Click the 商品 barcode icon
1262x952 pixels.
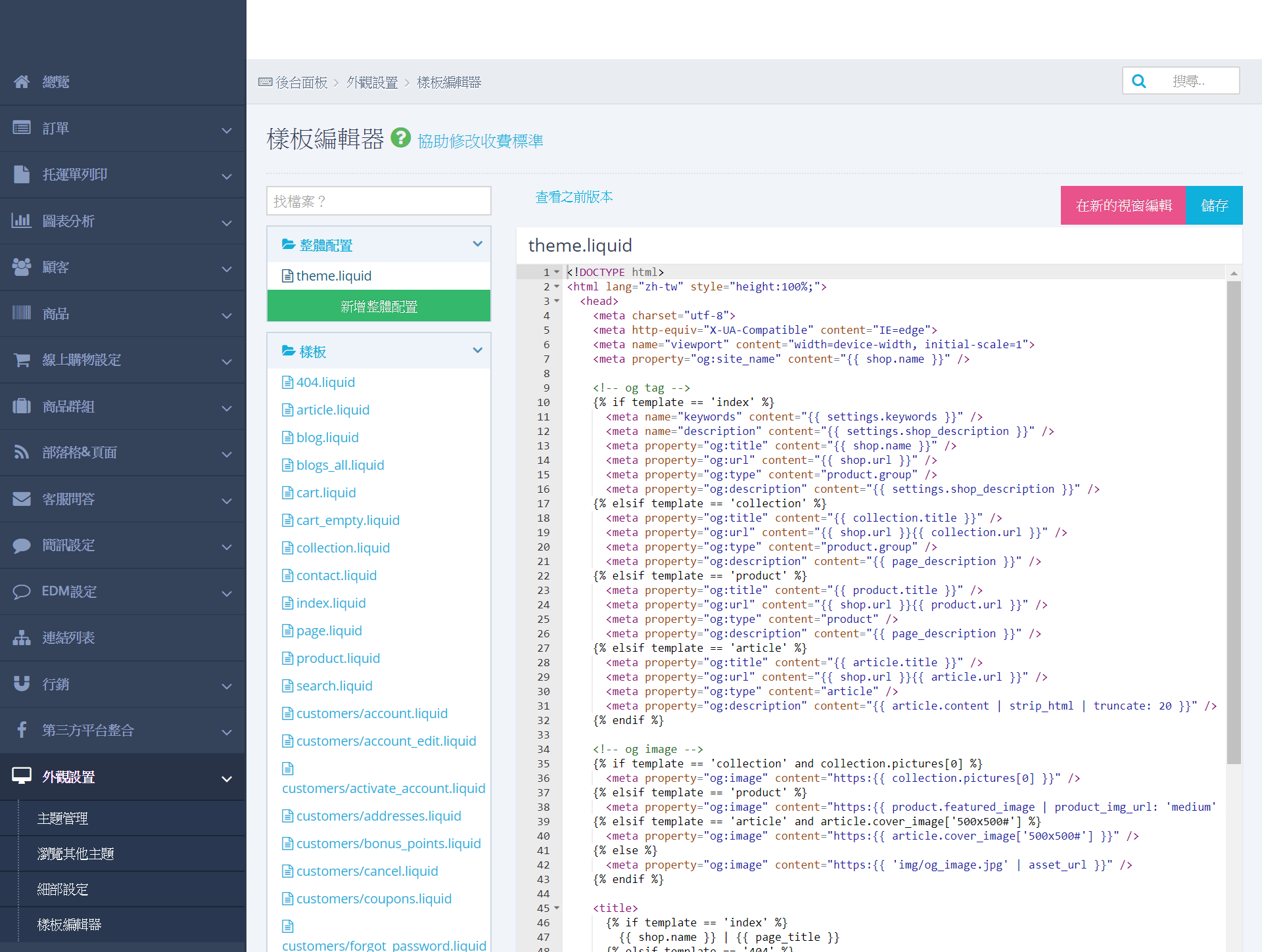22,313
